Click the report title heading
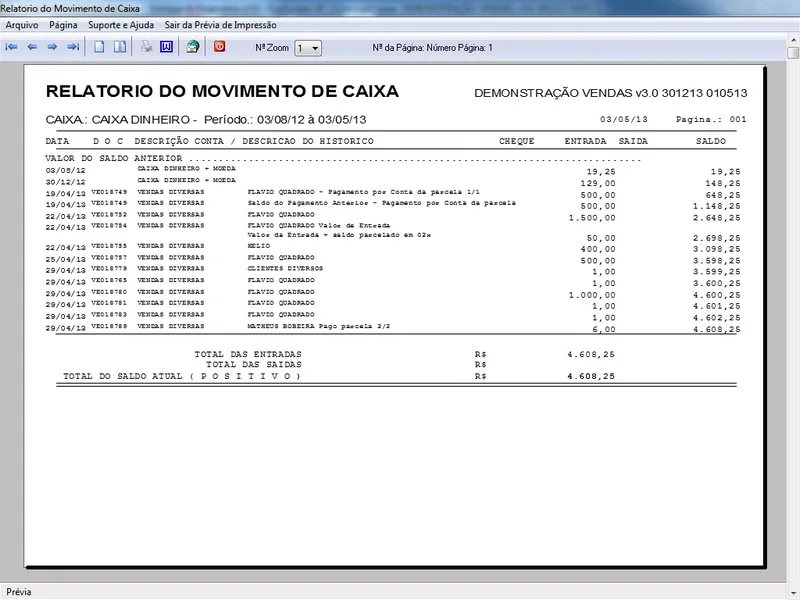This screenshot has width=800, height=600. point(222,92)
